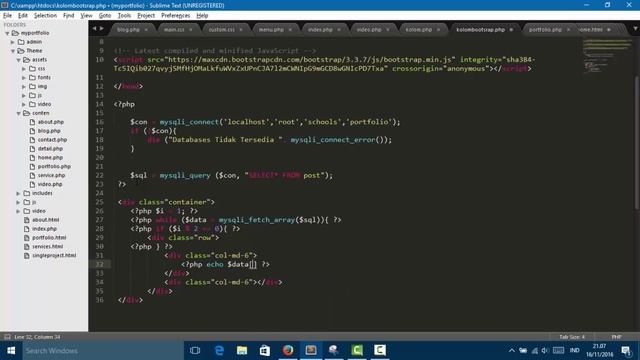The width and height of the screenshot is (640, 360).
Task: Open singleproject.html in the sidebar
Action: click(54, 256)
